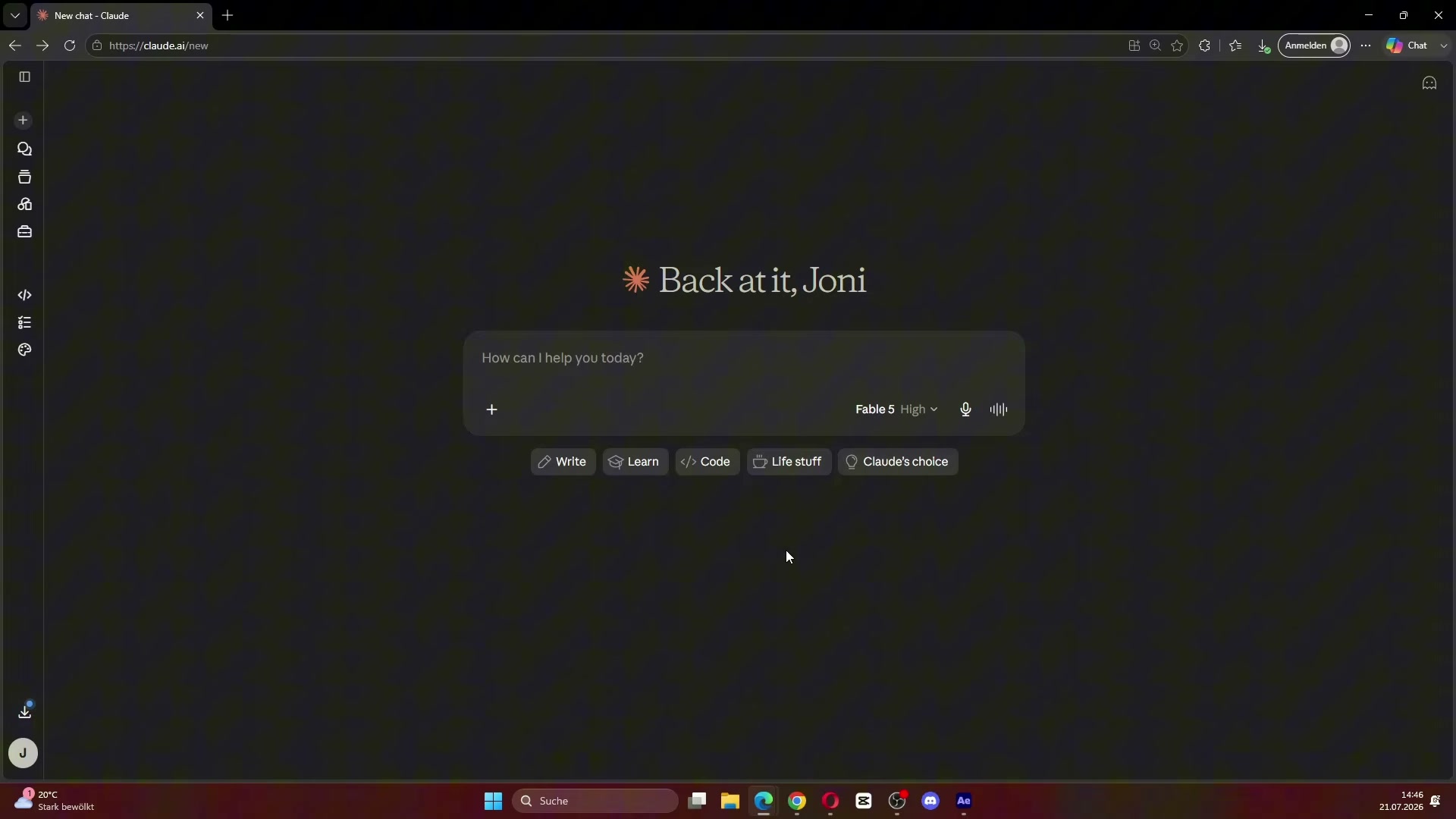Switch to Microsoft Edge on taskbar
The height and width of the screenshot is (819, 1456).
click(764, 801)
